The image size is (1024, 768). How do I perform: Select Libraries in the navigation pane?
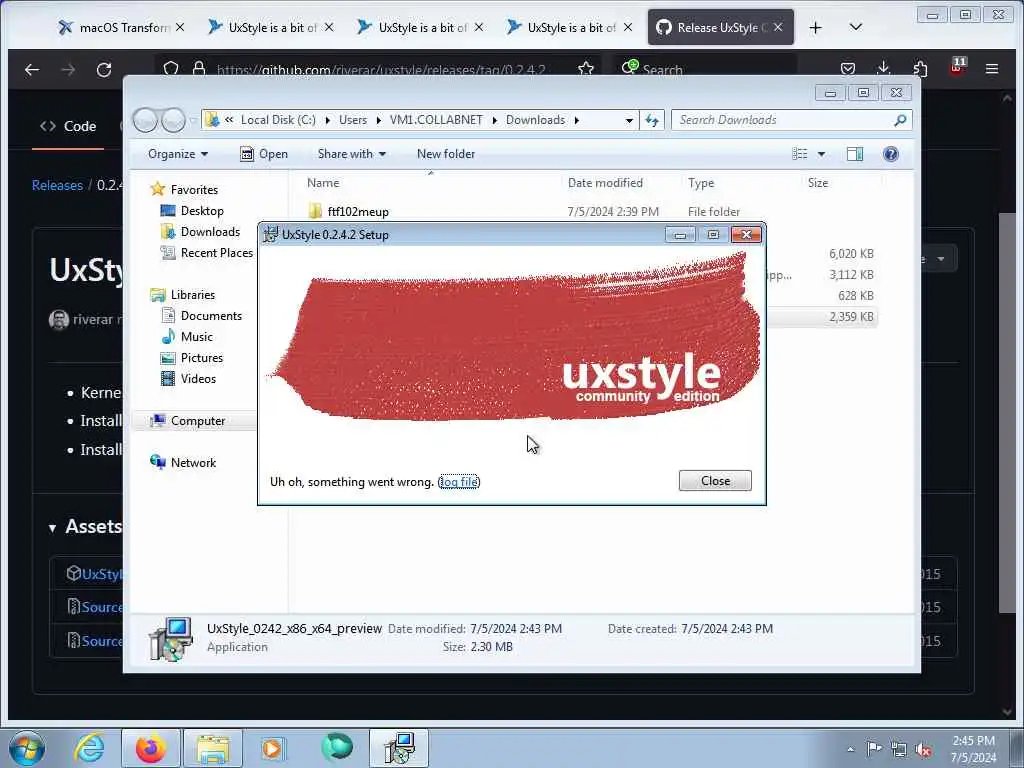point(193,295)
